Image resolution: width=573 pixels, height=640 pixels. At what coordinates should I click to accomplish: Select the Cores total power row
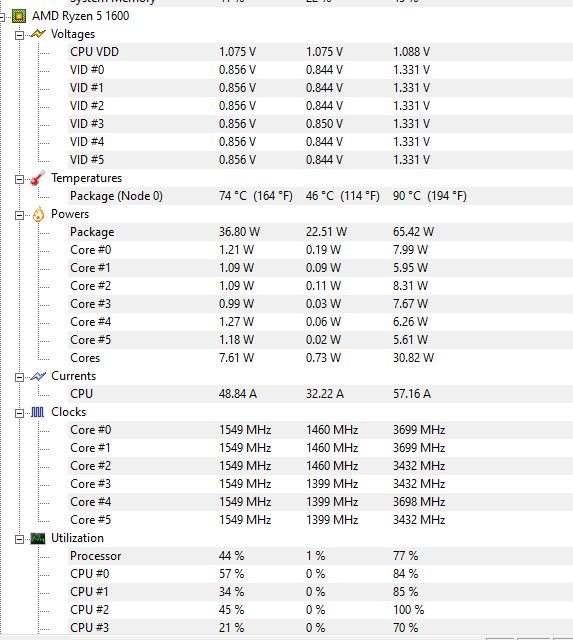[x=320, y=358]
